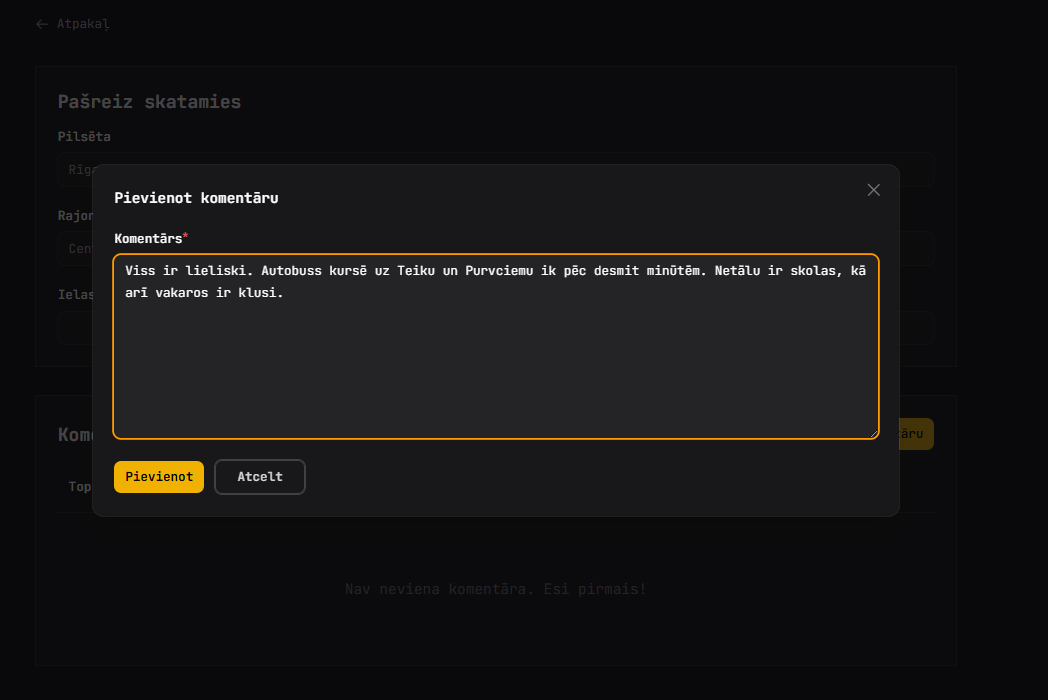Click the red required asterisk after Komentārs

pyautogui.click(x=185, y=237)
